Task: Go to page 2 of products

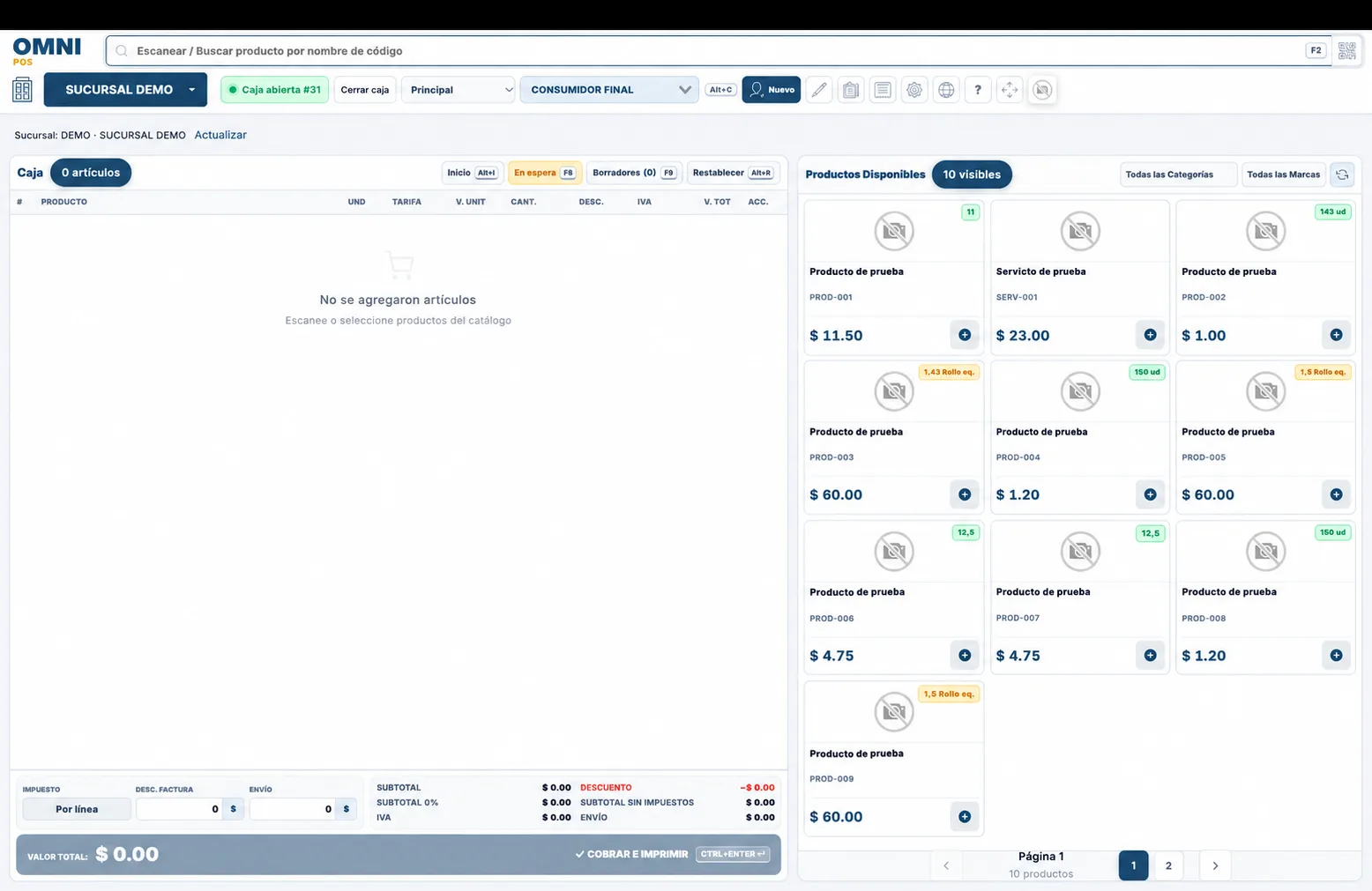Action: pos(1168,865)
